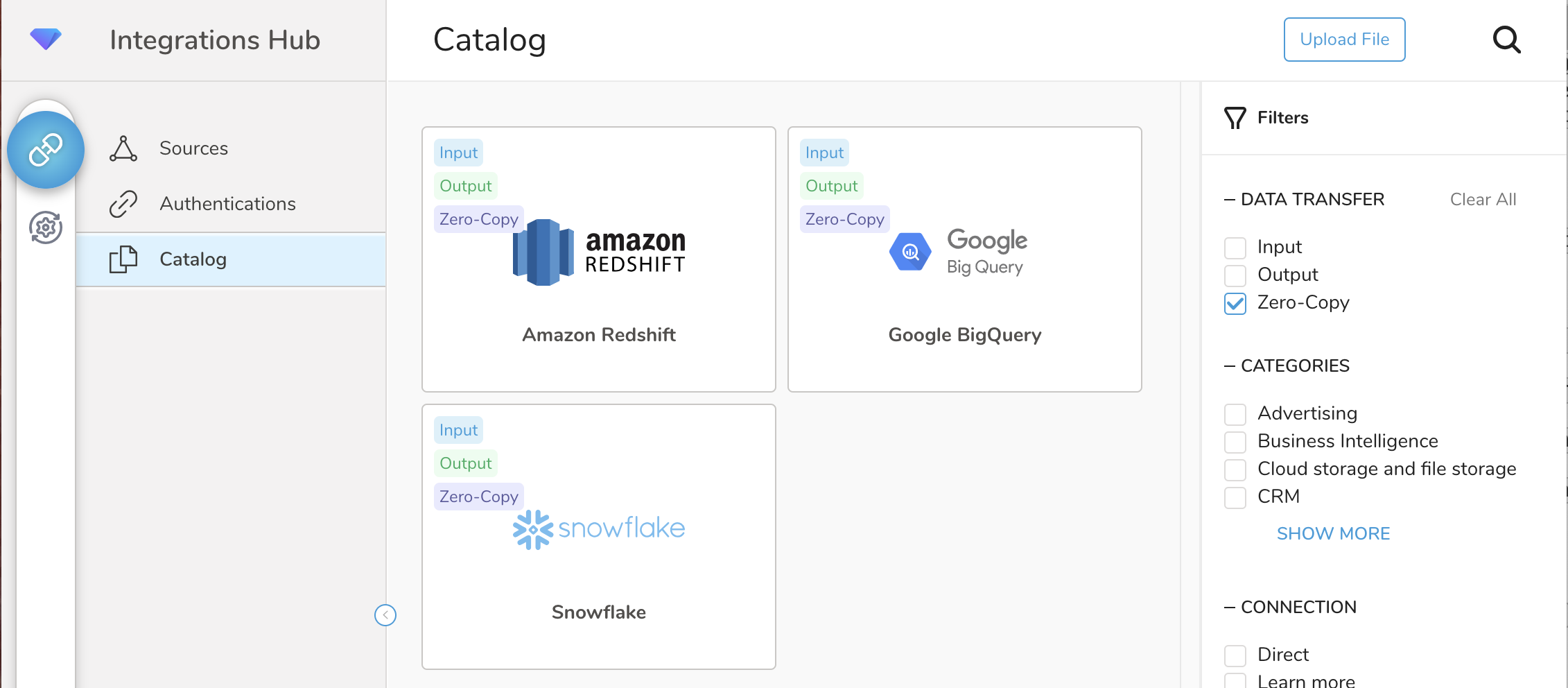Click the Amazon Redshift logo
This screenshot has height=688, width=1568.
click(599, 252)
